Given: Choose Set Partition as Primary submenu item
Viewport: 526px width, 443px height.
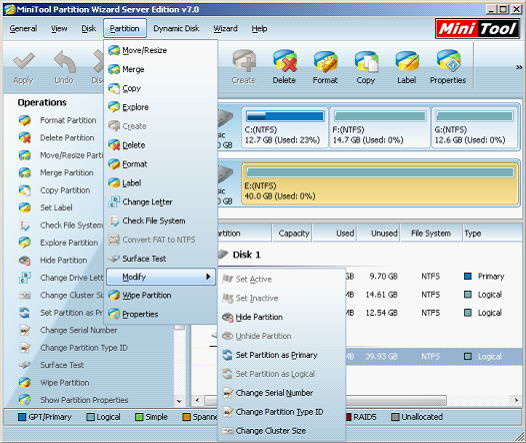Looking at the screenshot, I should pyautogui.click(x=281, y=355).
